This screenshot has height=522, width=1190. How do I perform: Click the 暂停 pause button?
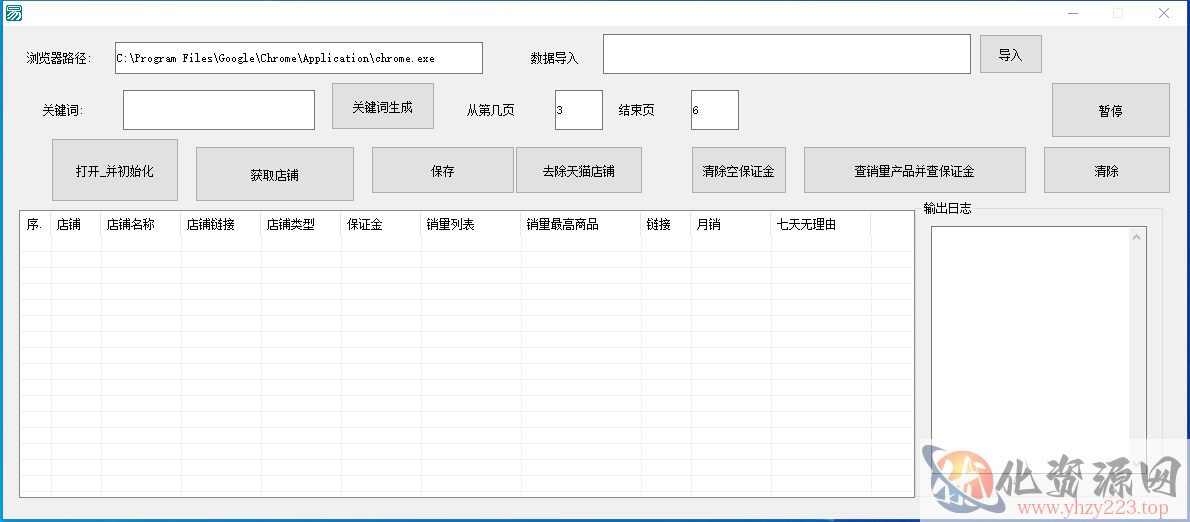(1110, 110)
